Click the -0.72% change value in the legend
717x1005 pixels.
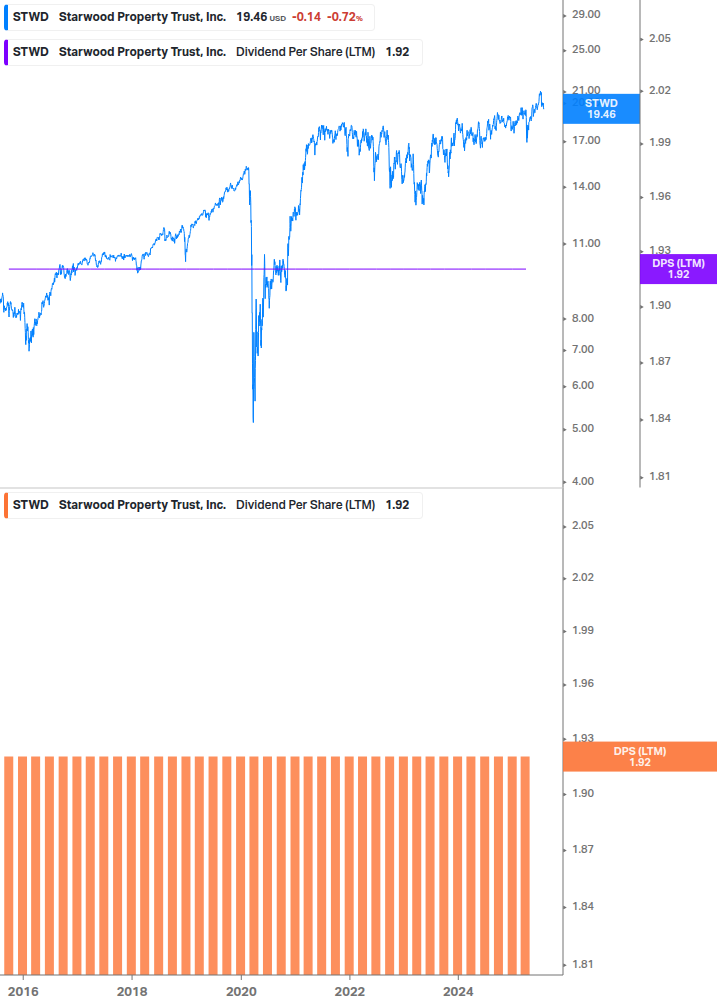(x=345, y=17)
